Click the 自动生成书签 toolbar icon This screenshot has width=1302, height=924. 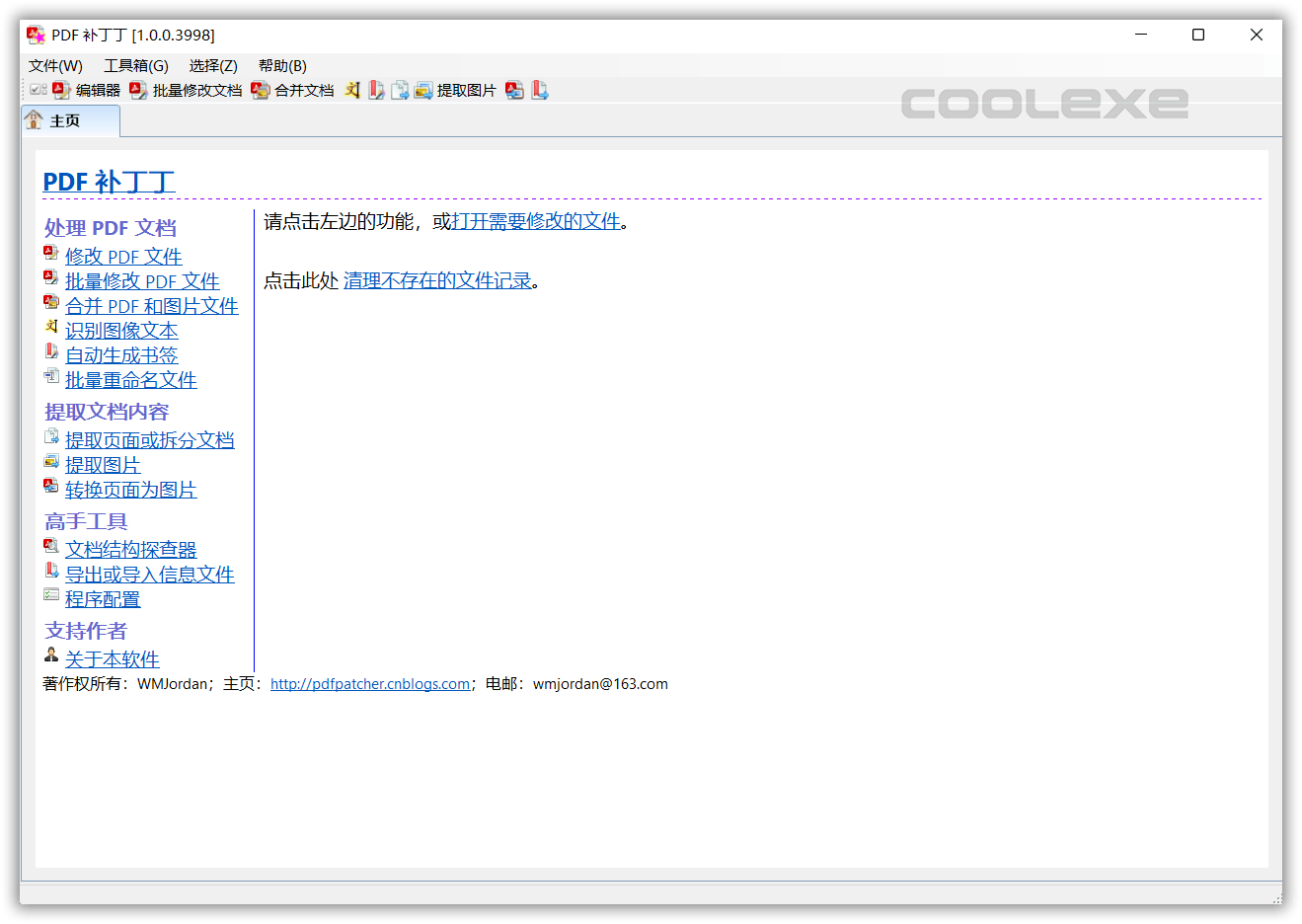pos(376,90)
